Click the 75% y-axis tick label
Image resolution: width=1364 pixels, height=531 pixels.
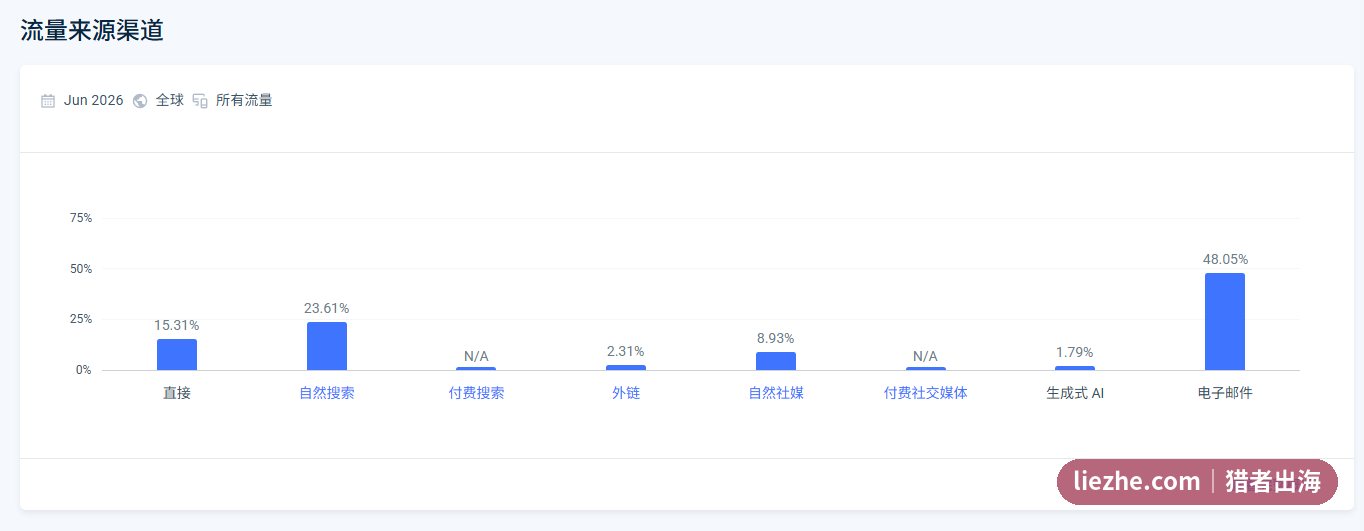(80, 218)
